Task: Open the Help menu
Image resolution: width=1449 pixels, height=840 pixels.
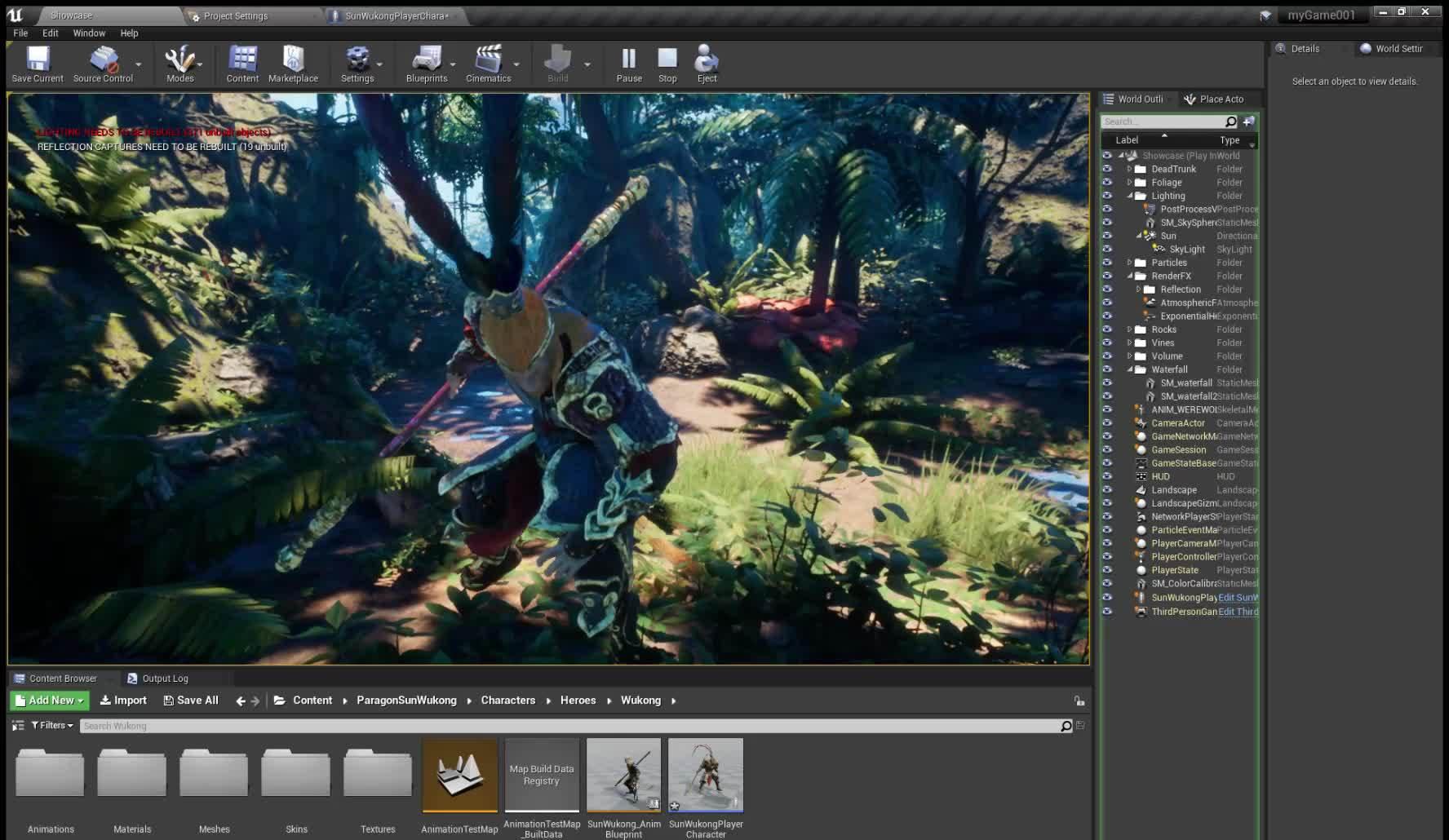Action: [x=129, y=33]
